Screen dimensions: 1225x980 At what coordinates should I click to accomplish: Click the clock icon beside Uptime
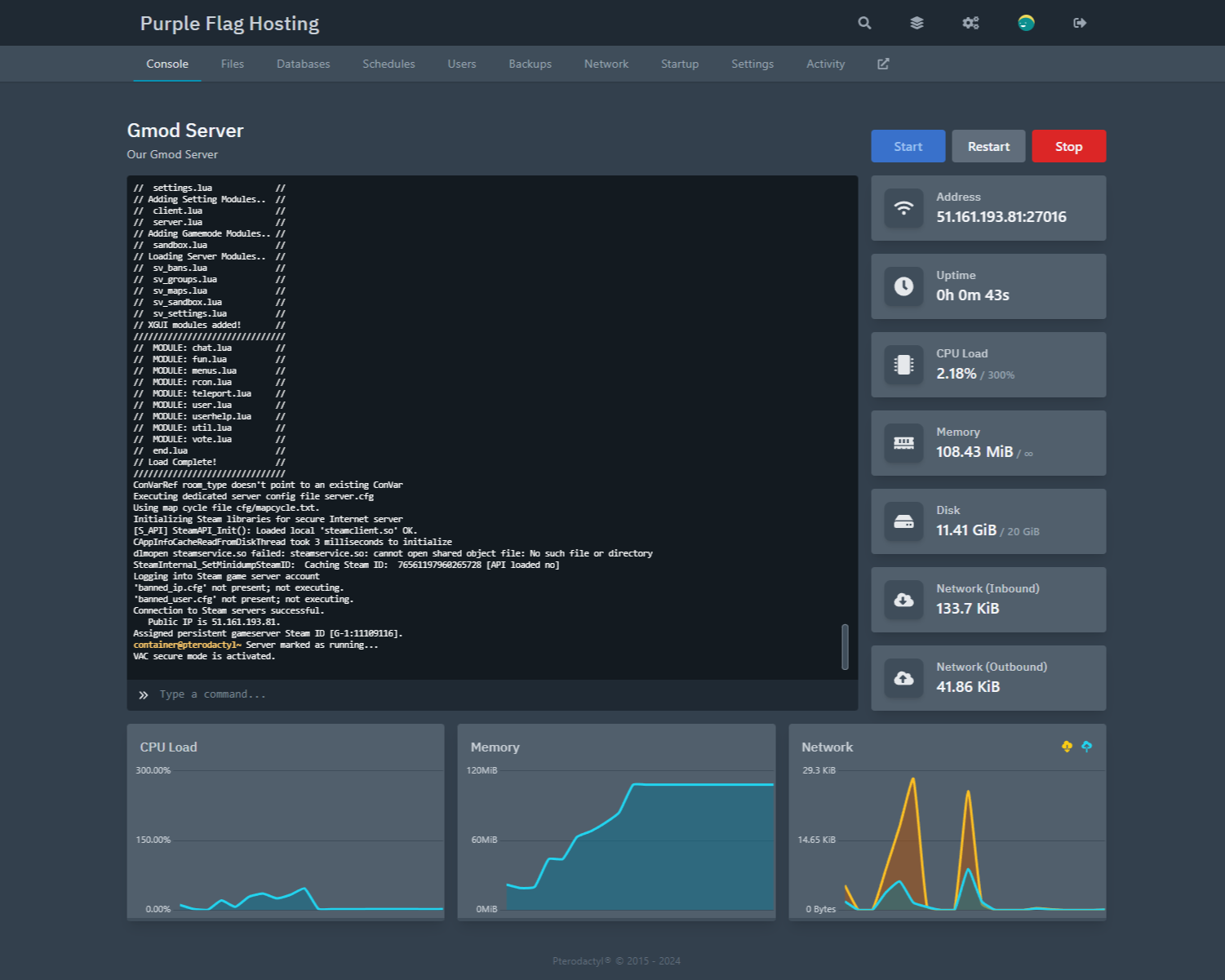point(903,286)
